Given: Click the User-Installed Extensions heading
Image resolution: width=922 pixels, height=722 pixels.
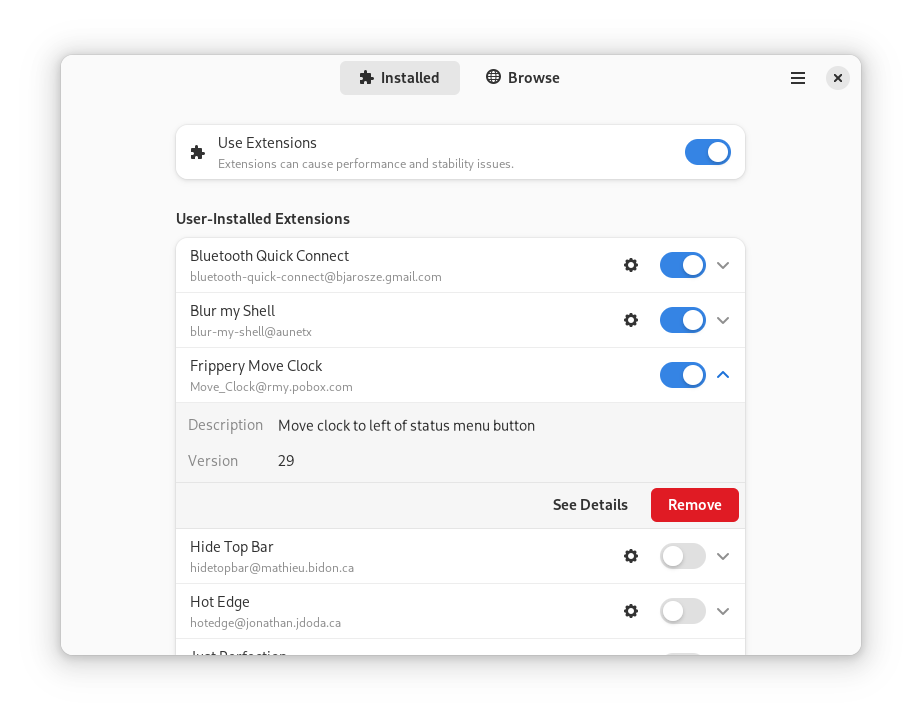Looking at the screenshot, I should click(263, 219).
